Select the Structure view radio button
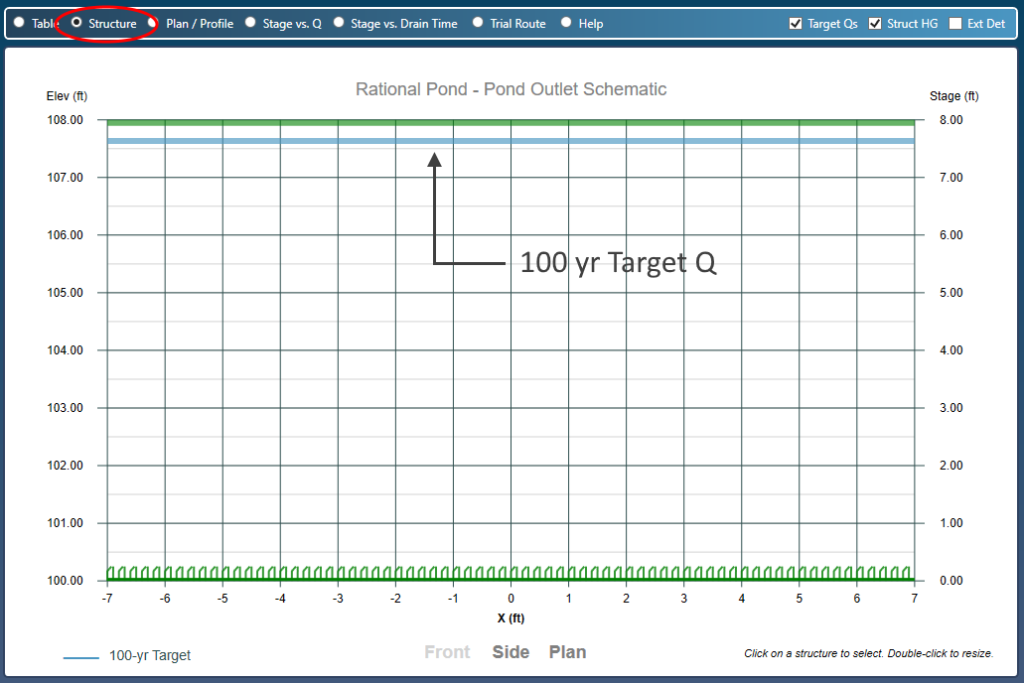Image resolution: width=1024 pixels, height=683 pixels. [76, 22]
